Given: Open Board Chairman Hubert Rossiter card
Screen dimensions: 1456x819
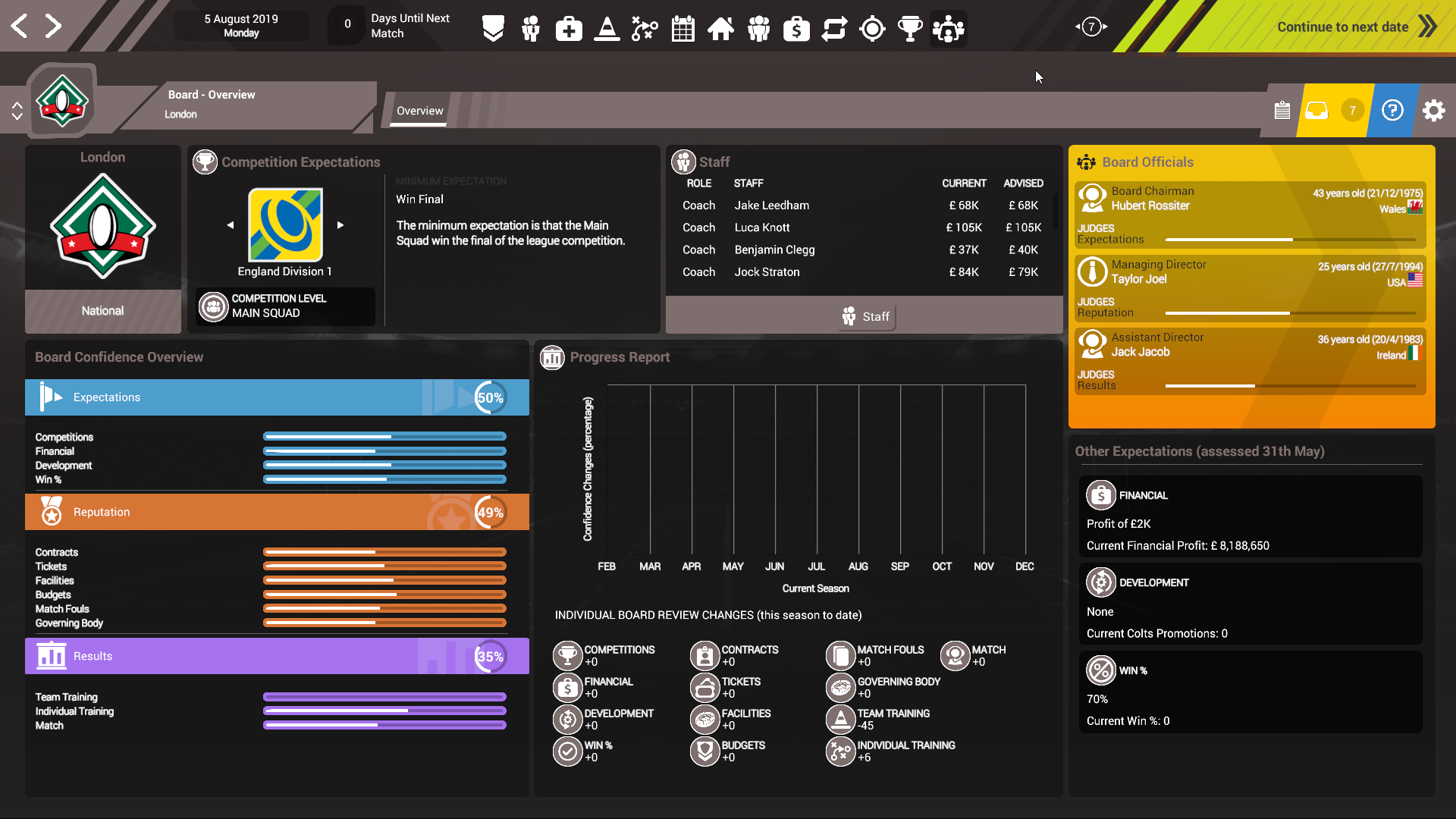Looking at the screenshot, I should (1250, 215).
